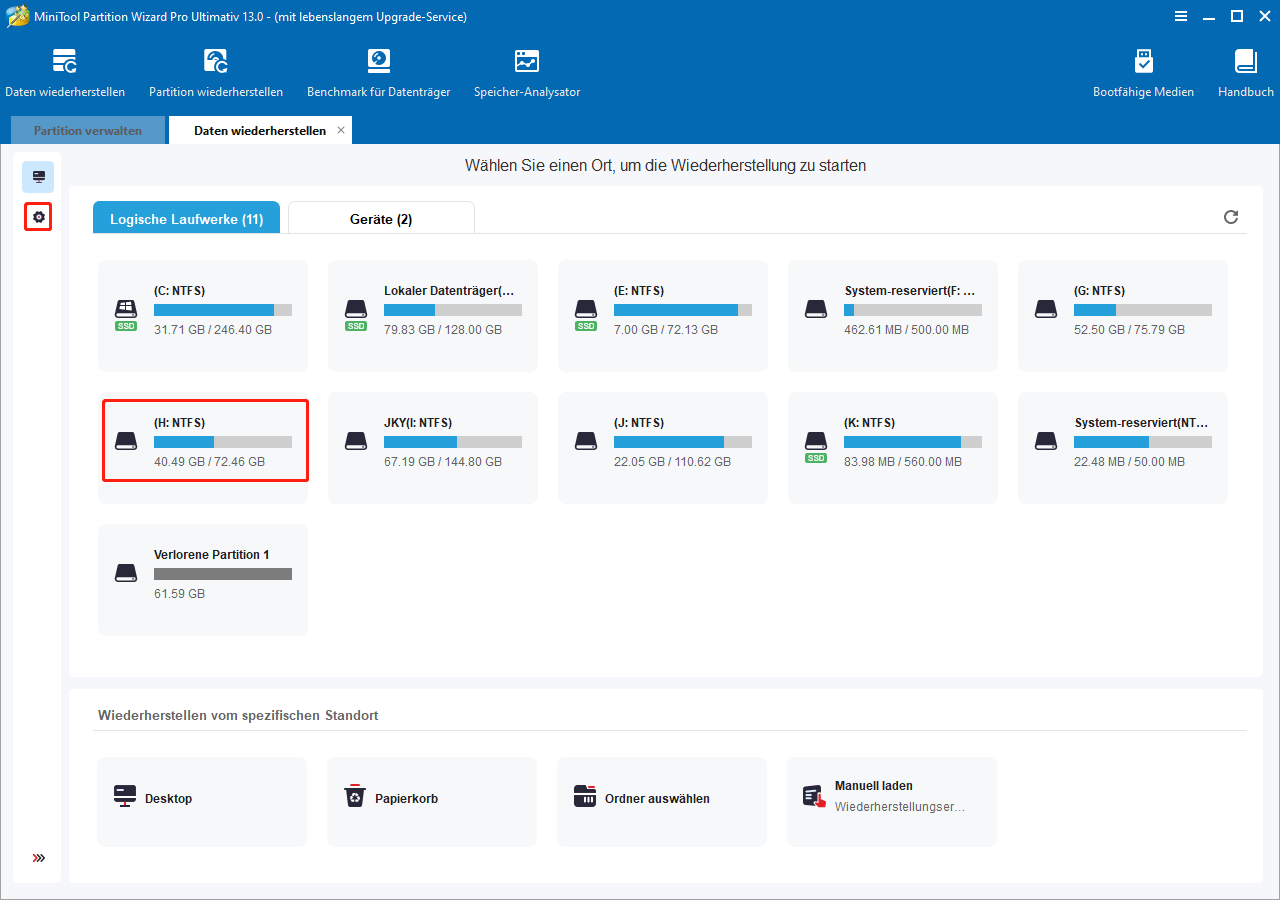Open the Daten wiederherstellen toolbar icon

point(65,70)
